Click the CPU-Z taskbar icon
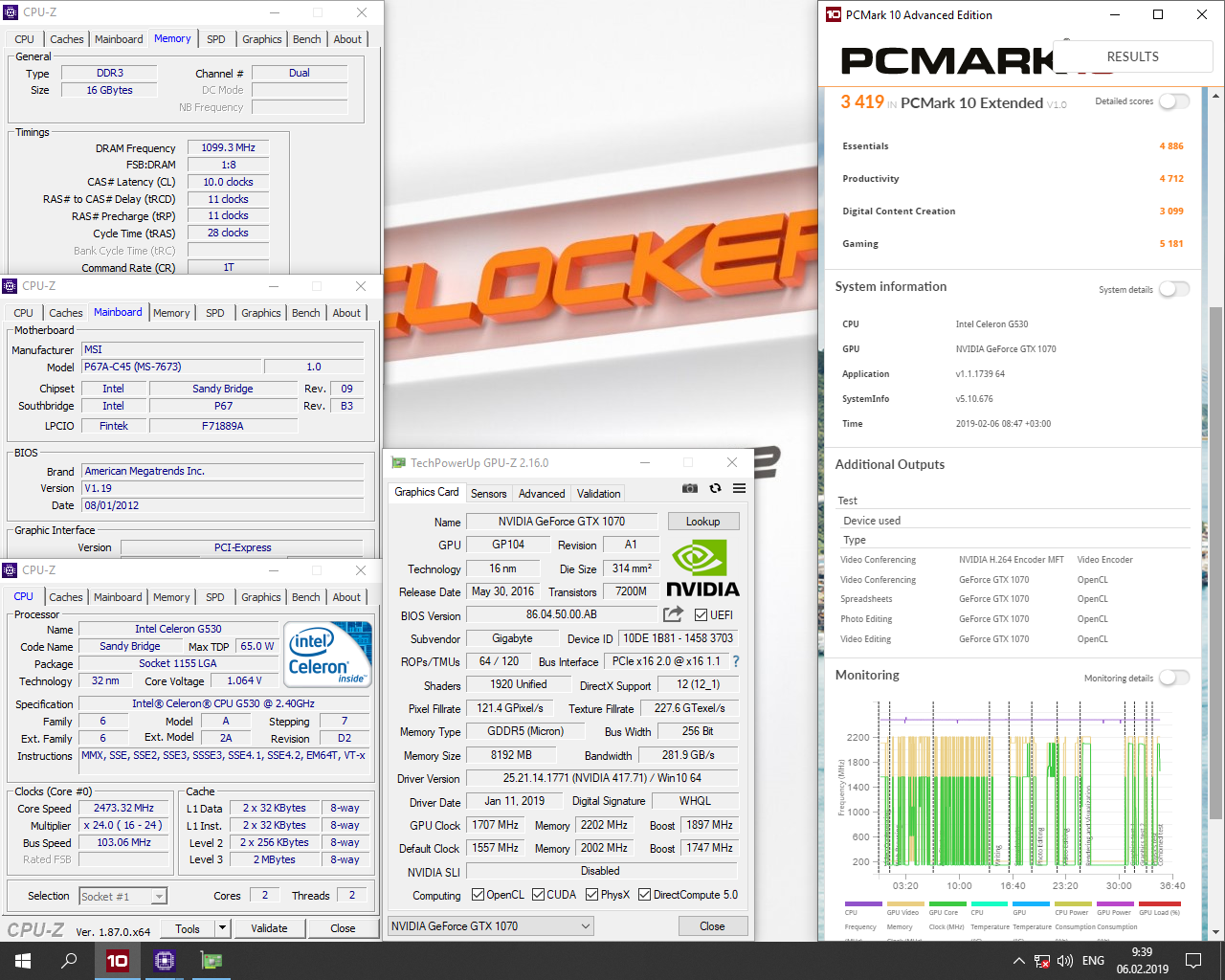The width and height of the screenshot is (1225, 980). 164,961
